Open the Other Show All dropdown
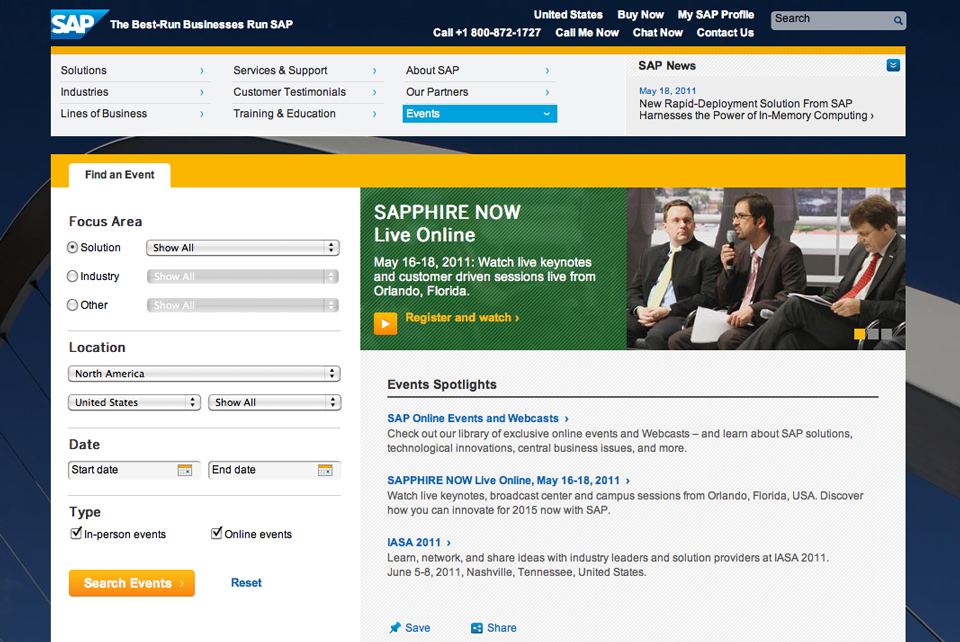 pos(242,305)
